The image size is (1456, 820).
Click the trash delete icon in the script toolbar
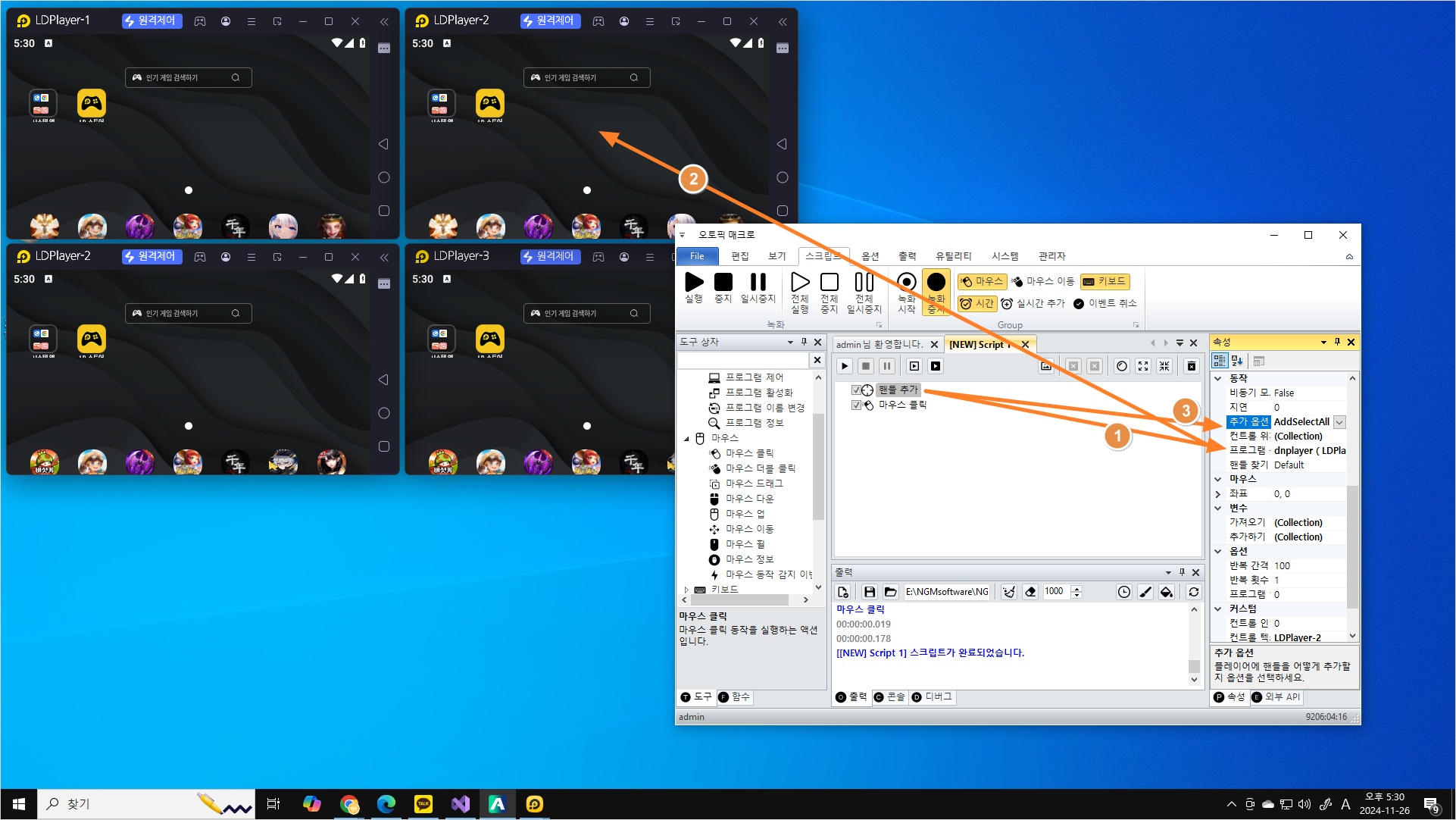coord(1191,366)
